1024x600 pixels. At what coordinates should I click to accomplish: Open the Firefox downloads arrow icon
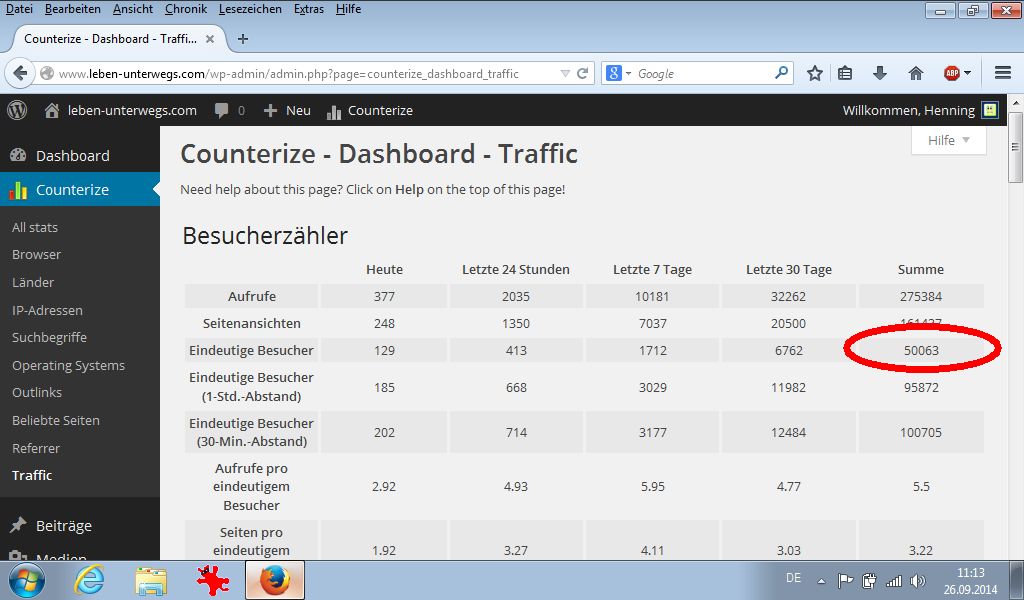(x=880, y=73)
